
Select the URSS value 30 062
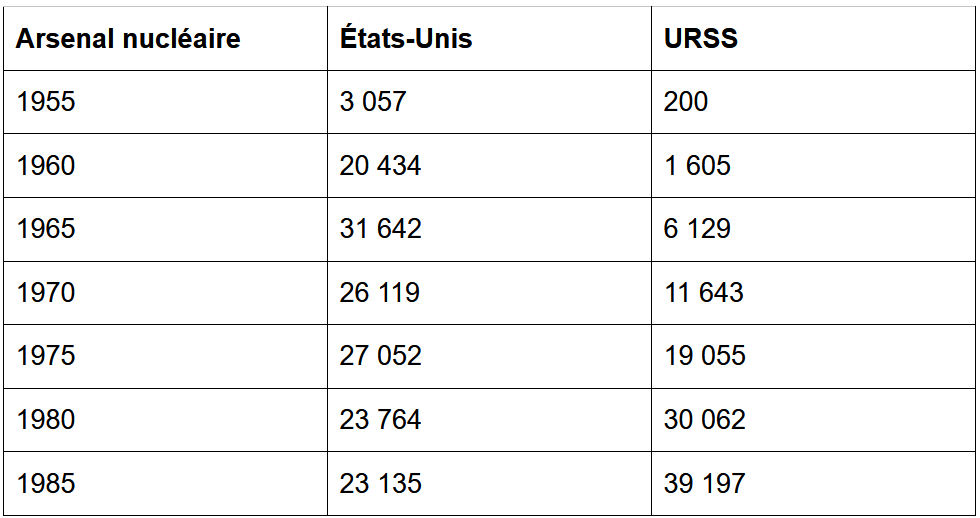click(x=813, y=420)
